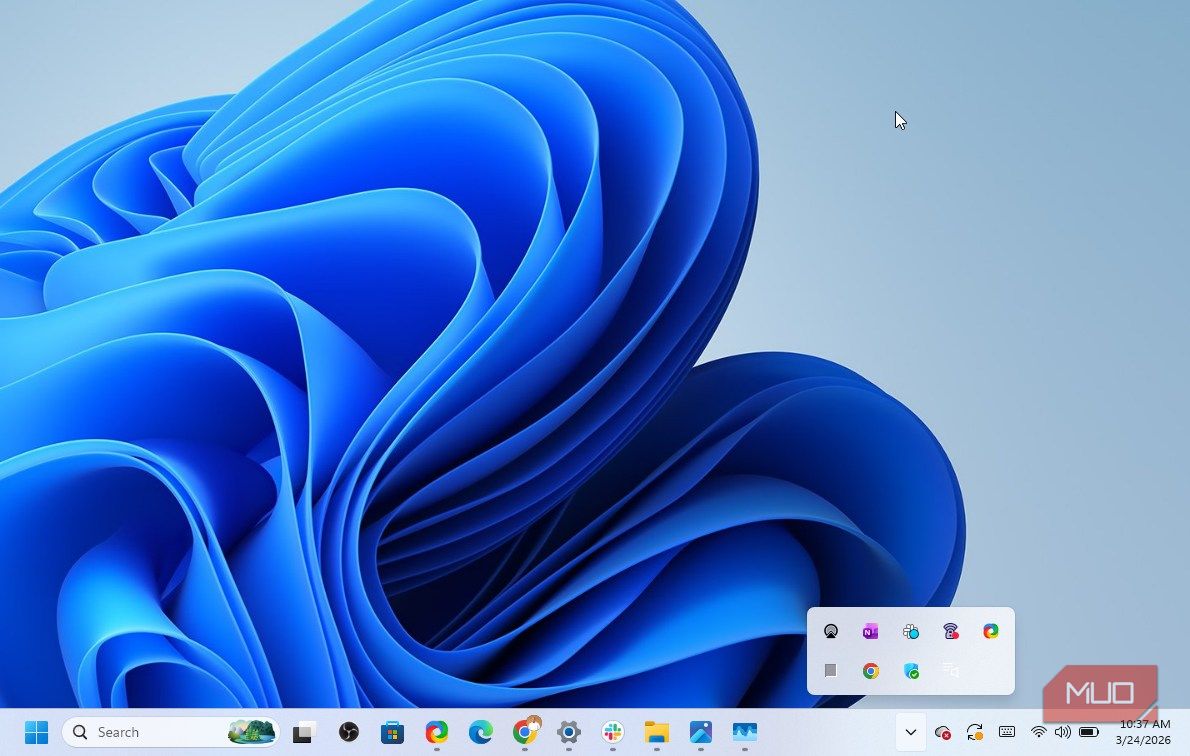Collapse the hidden icons tray chevron
The image size is (1190, 756).
pyautogui.click(x=911, y=732)
